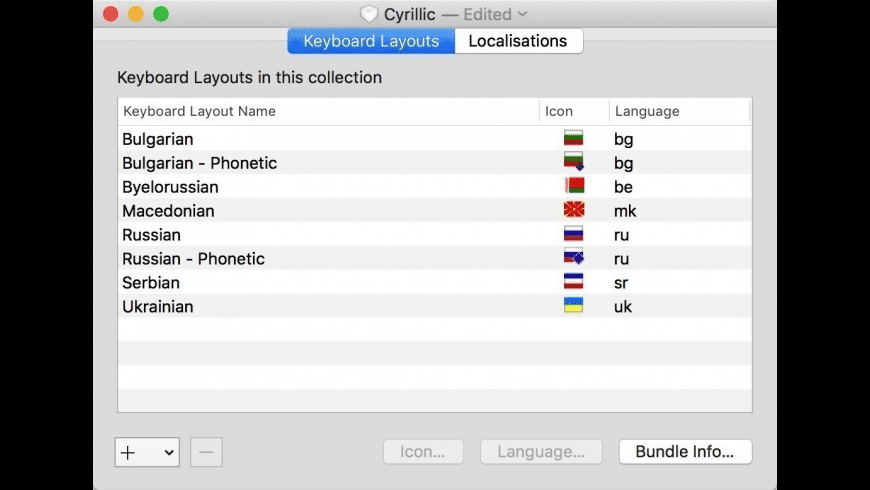The width and height of the screenshot is (870, 490).
Task: Open the add (+) layout dropdown
Action: 147,452
